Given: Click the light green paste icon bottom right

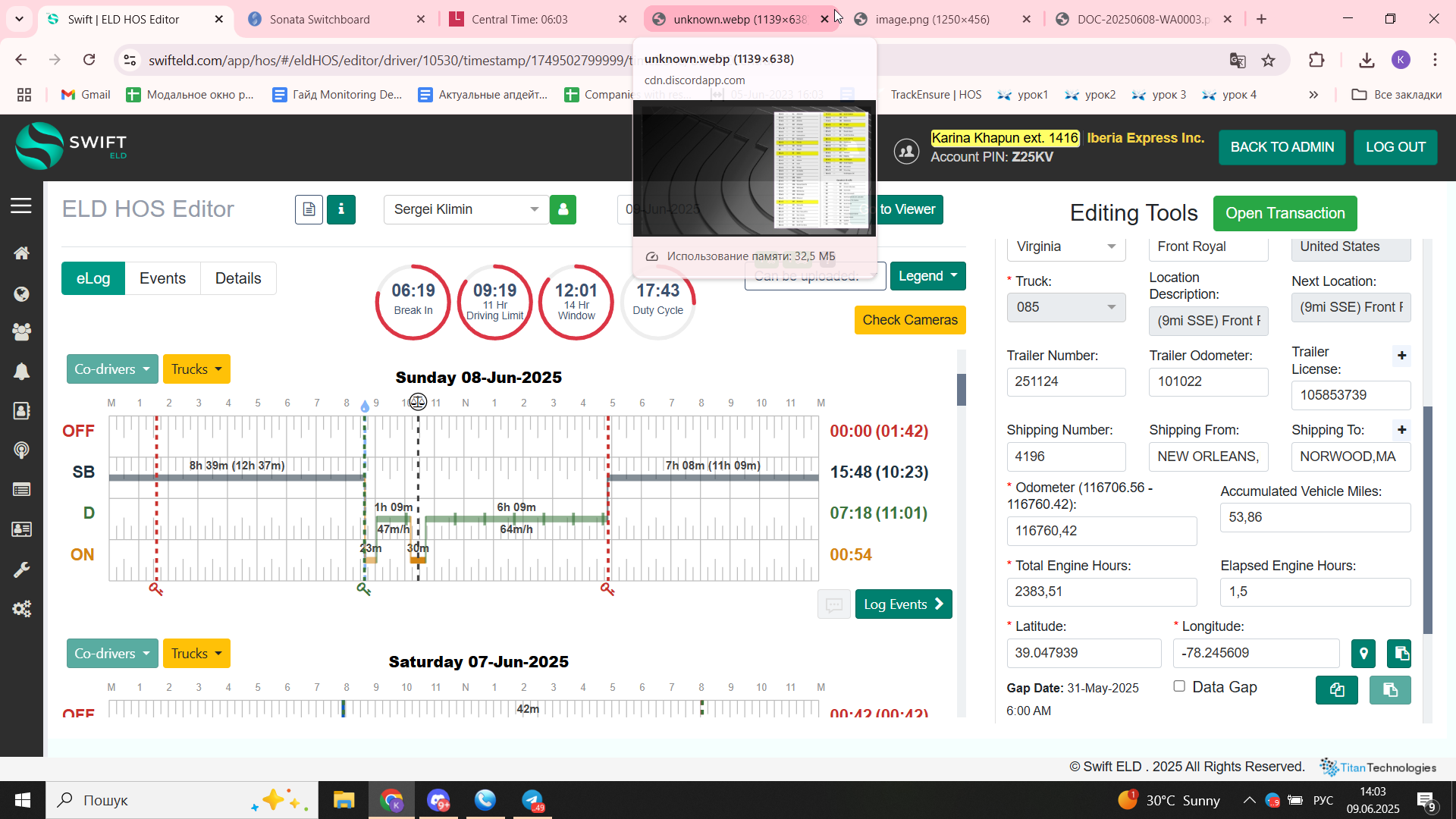Looking at the screenshot, I should pos(1390,690).
